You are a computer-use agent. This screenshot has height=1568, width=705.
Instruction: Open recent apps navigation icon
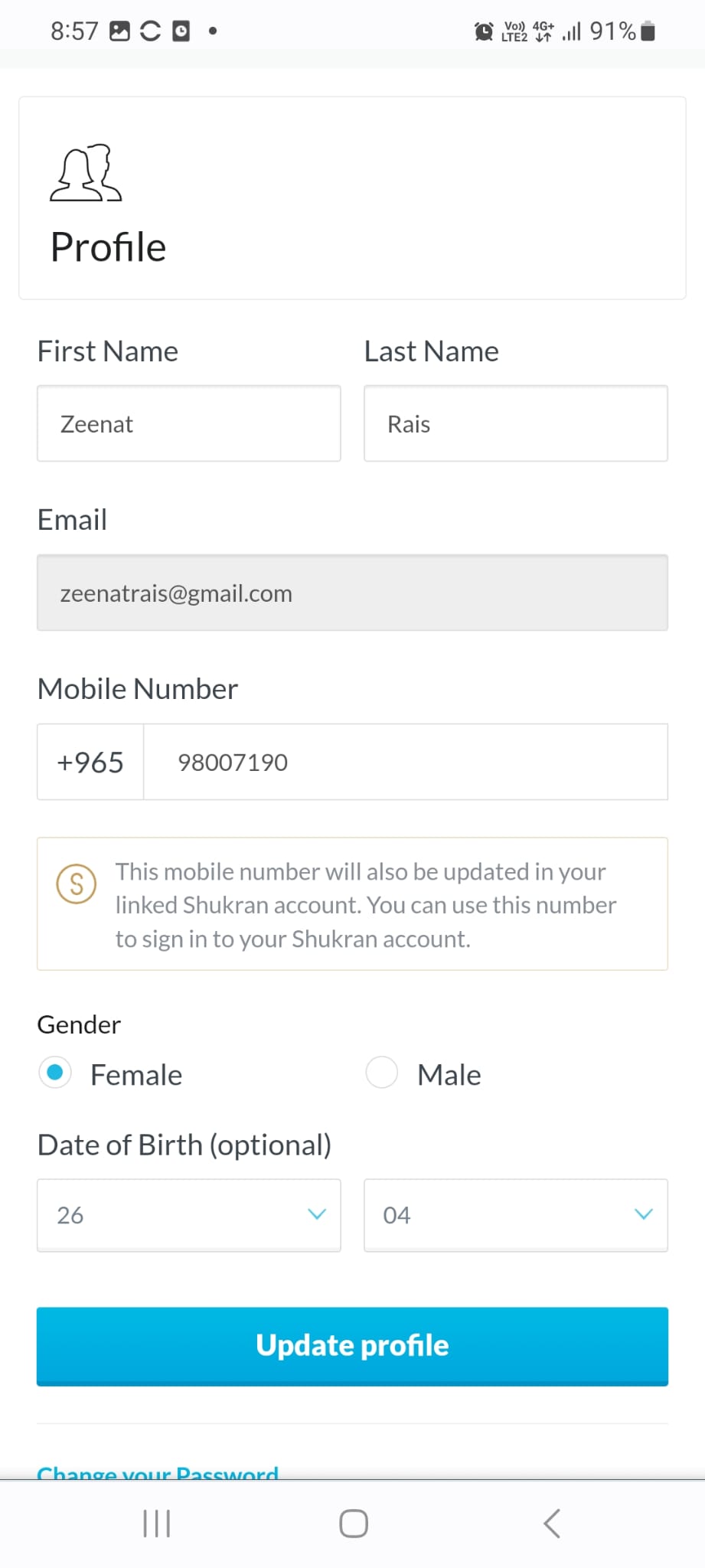click(x=157, y=1524)
